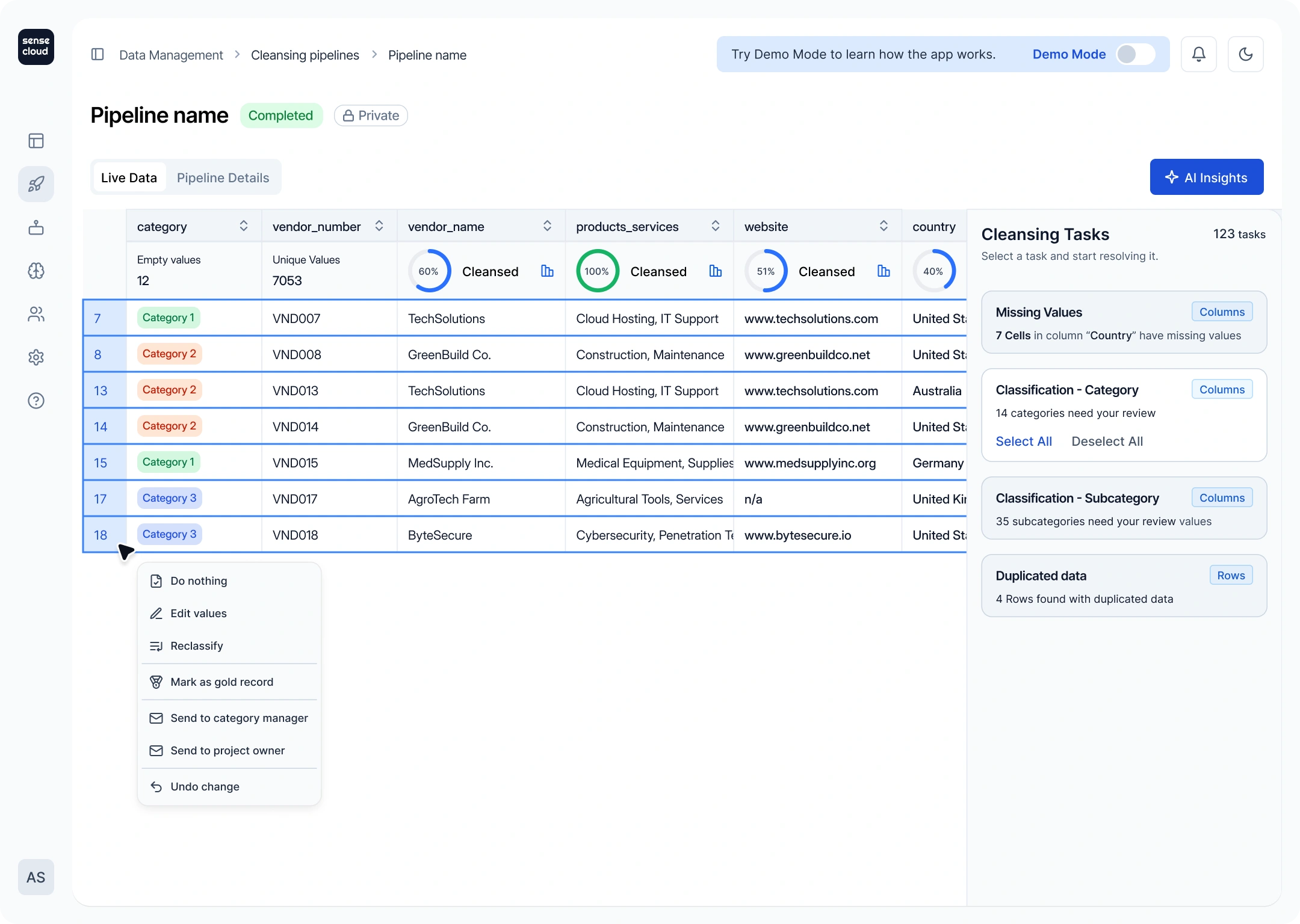Select row number 13
The width and height of the screenshot is (1300, 924).
[101, 390]
